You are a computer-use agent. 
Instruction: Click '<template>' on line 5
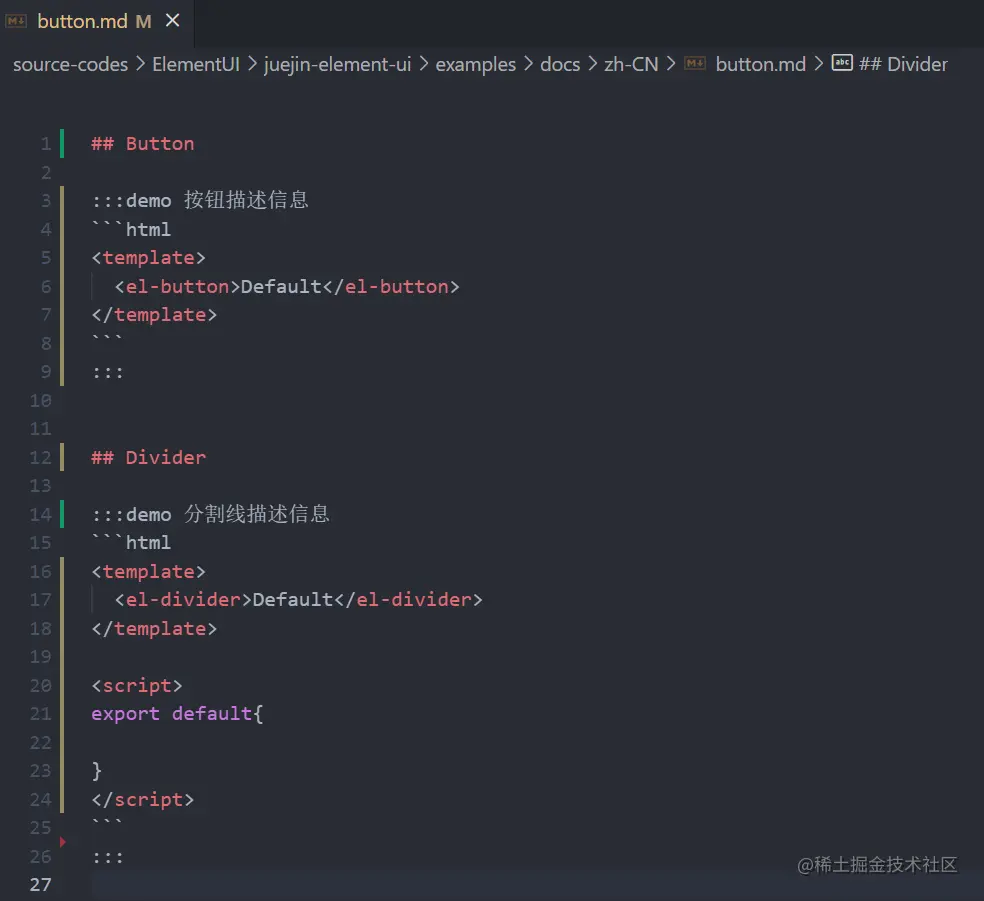pos(148,258)
